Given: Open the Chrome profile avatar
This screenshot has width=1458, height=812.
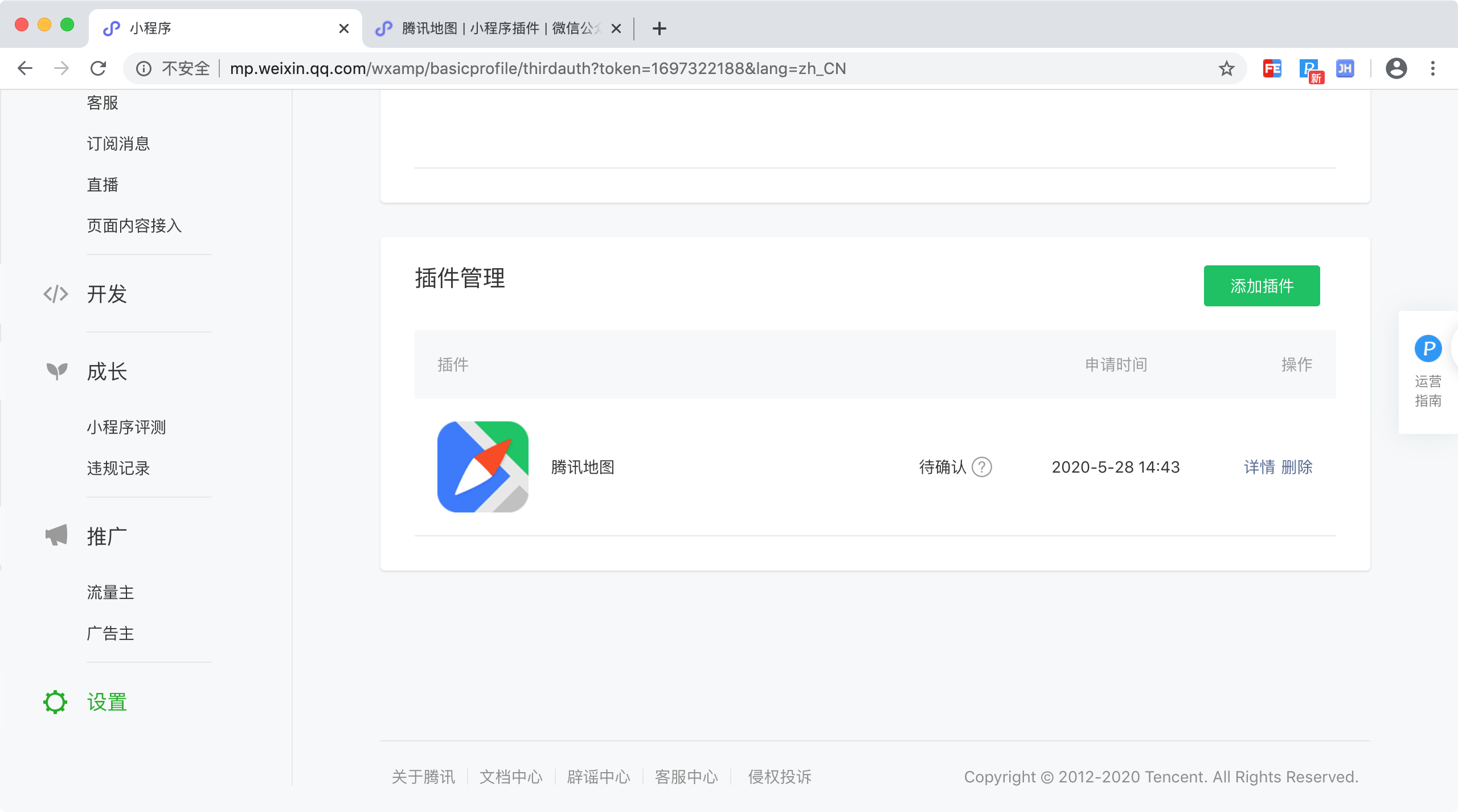Looking at the screenshot, I should (x=1396, y=69).
